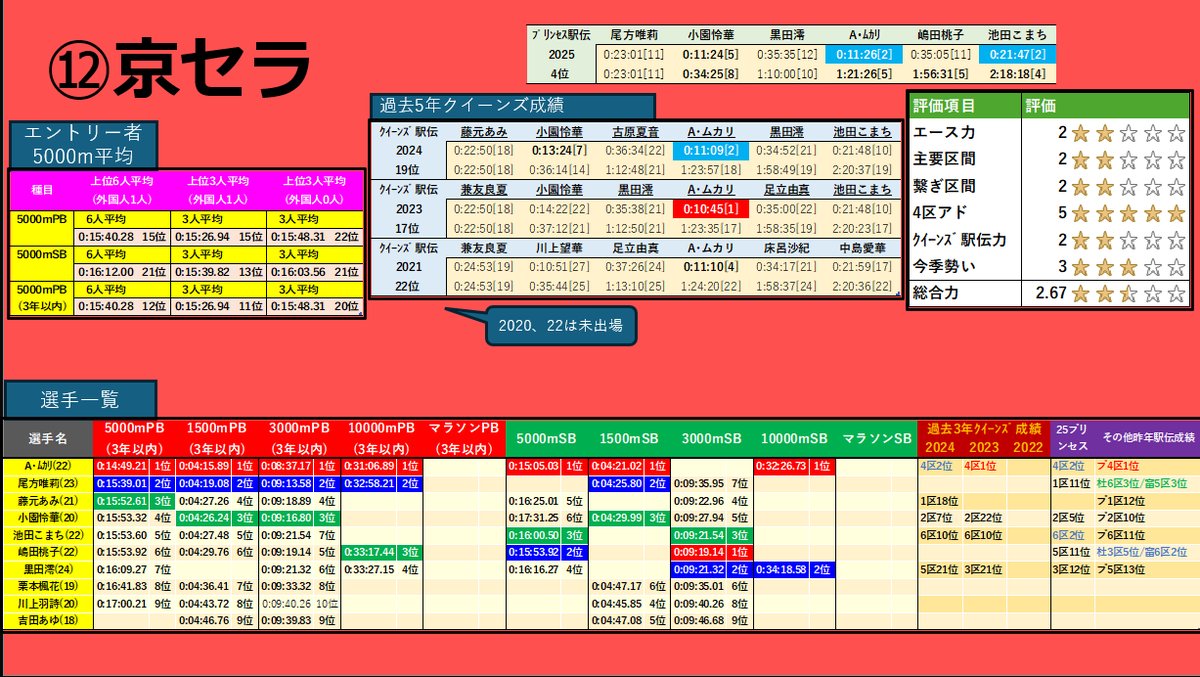Click the その他昨年駅伝成績 column header
This screenshot has width=1200, height=677.
(1148, 438)
